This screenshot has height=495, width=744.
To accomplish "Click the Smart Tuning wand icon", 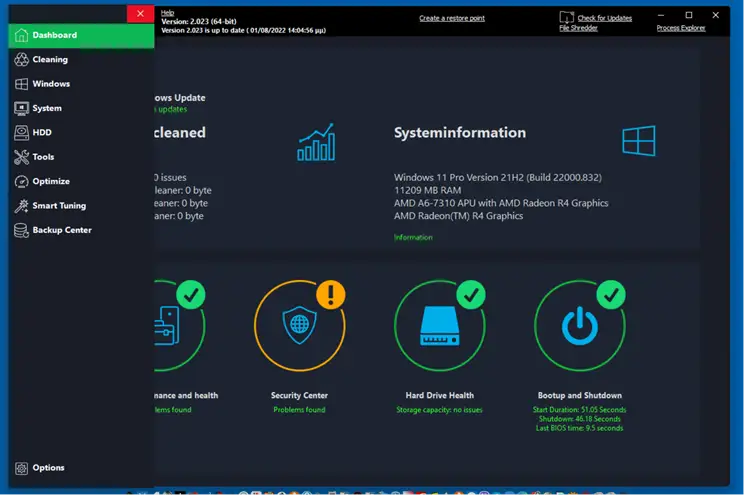I will pyautogui.click(x=21, y=205).
